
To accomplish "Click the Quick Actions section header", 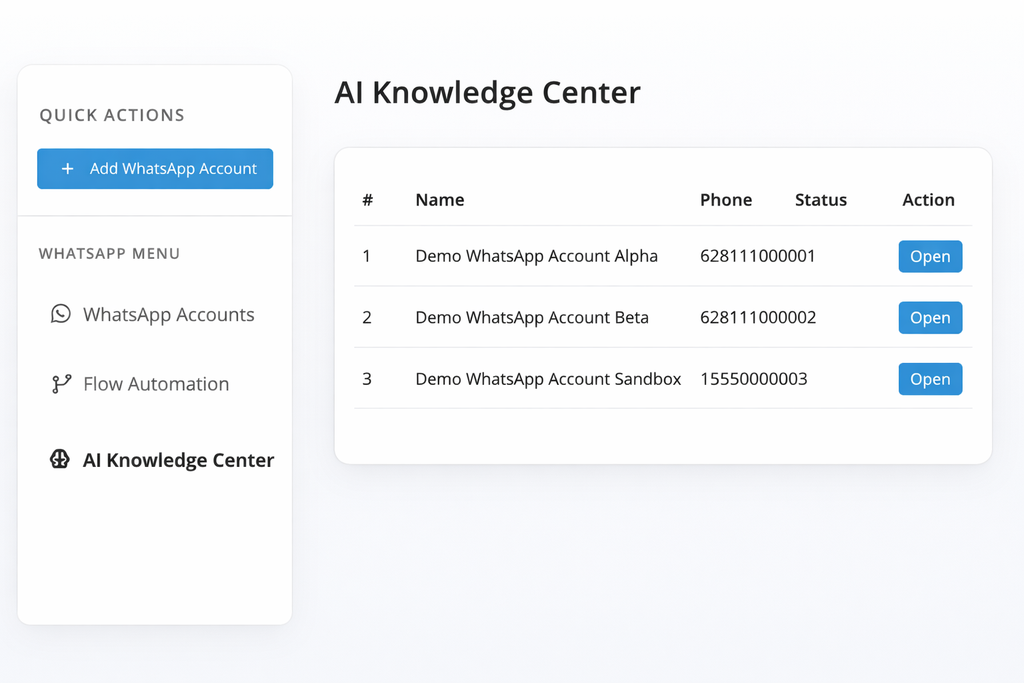I will click(x=112, y=115).
